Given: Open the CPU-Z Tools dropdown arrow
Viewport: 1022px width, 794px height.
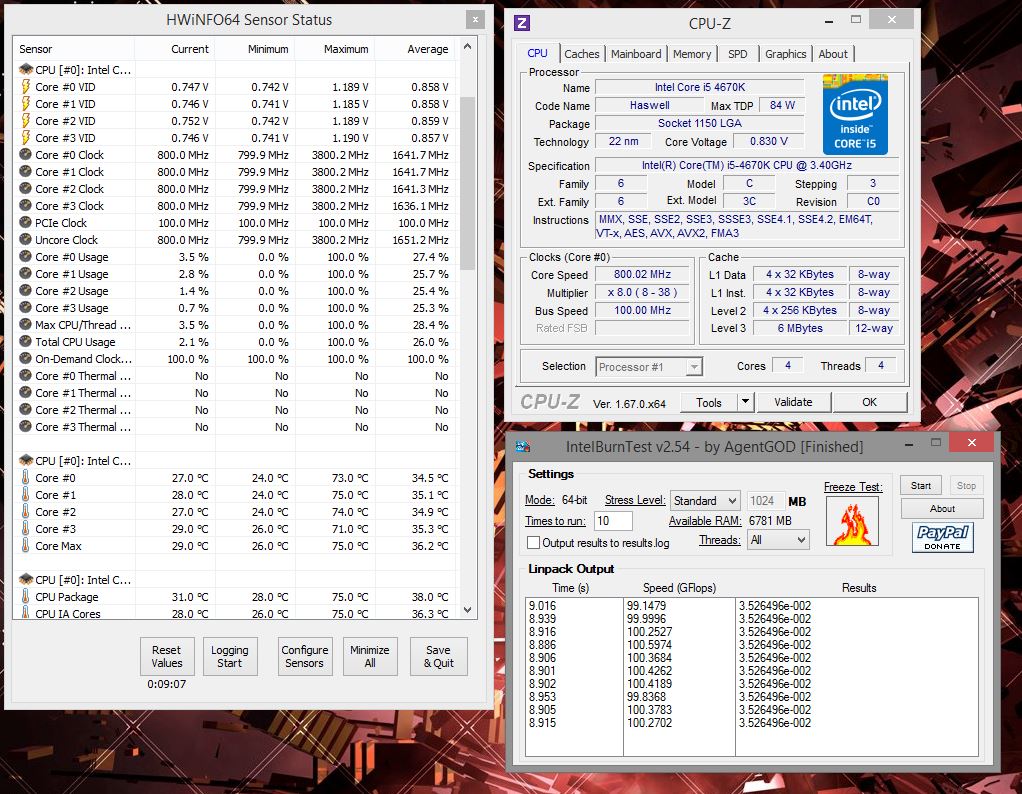Looking at the screenshot, I should [x=745, y=402].
